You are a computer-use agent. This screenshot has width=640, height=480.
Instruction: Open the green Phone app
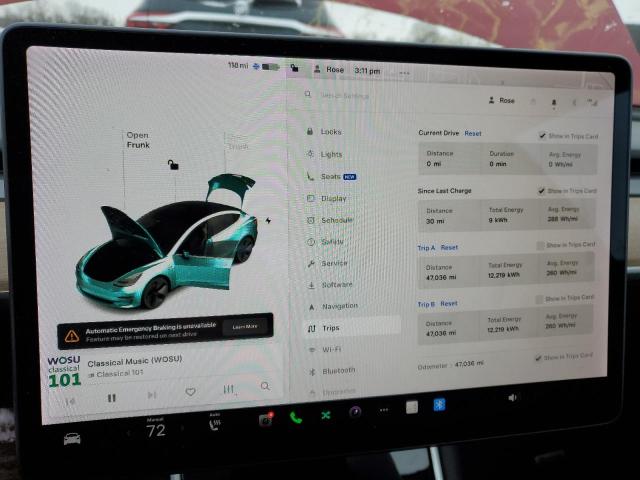(x=296, y=418)
